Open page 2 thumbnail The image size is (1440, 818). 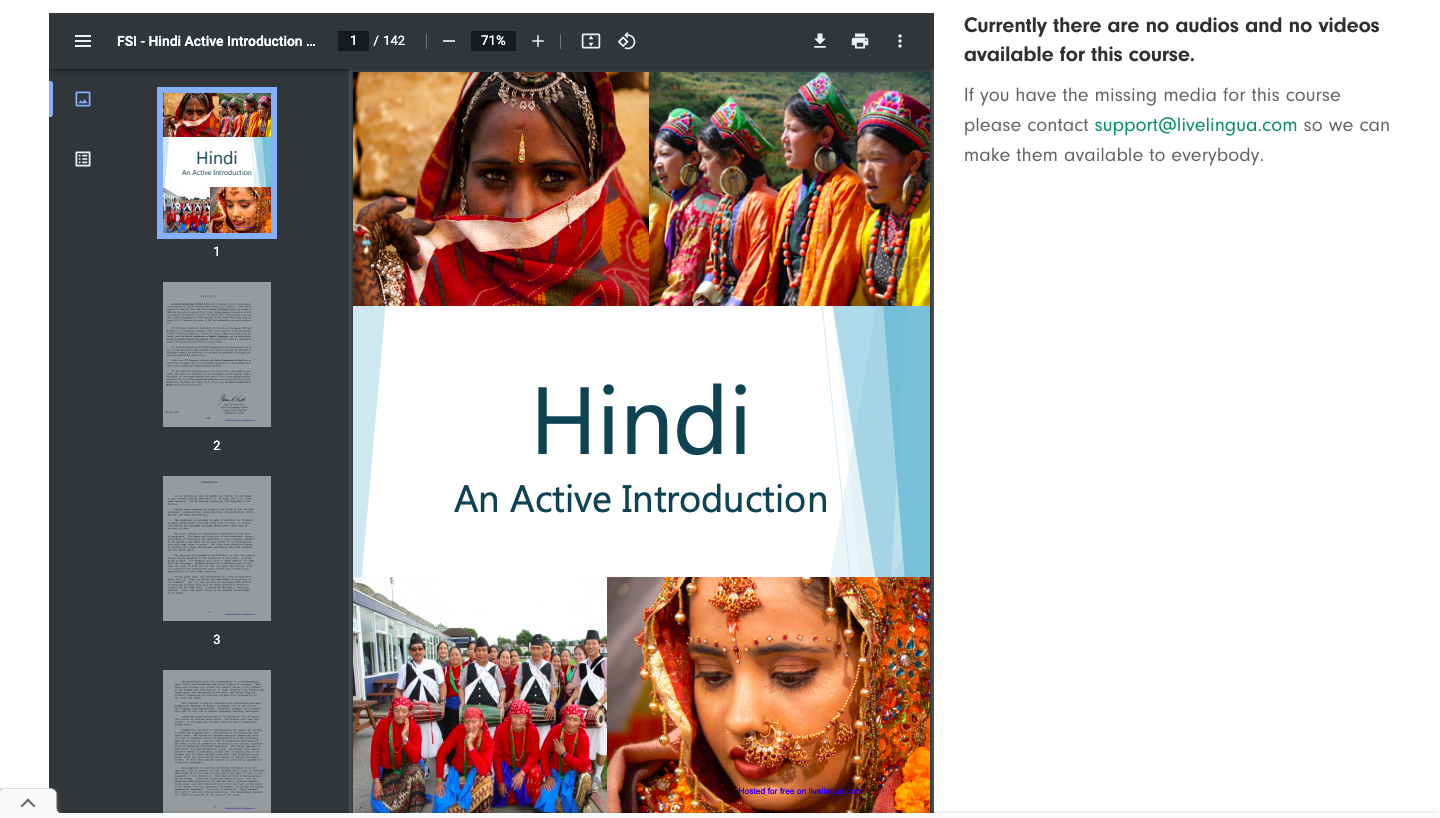[x=217, y=355]
